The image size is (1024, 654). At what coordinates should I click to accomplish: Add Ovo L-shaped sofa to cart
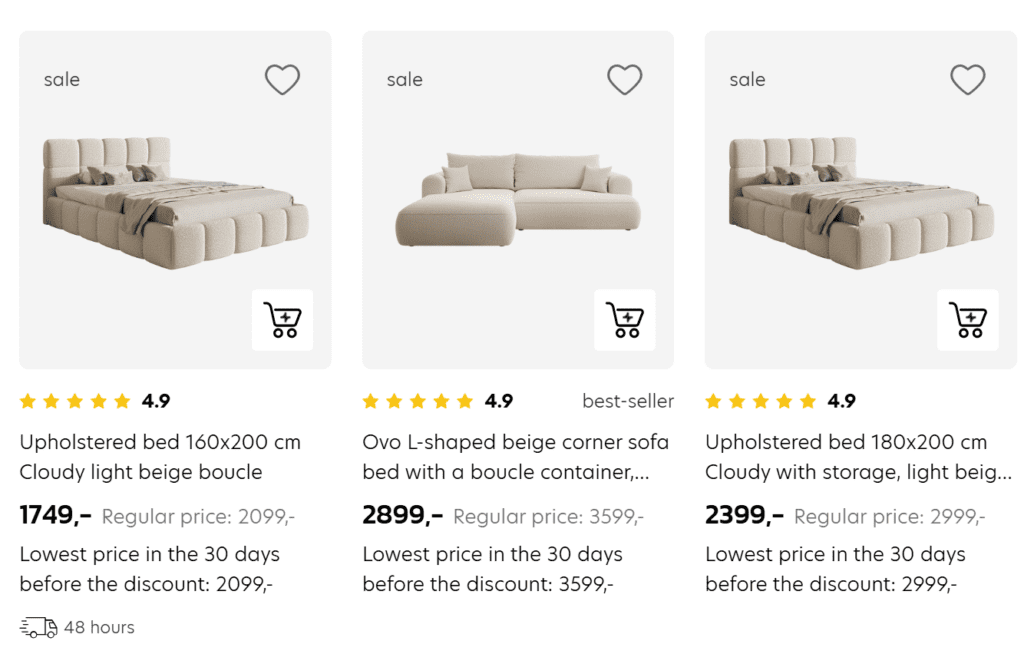625,320
